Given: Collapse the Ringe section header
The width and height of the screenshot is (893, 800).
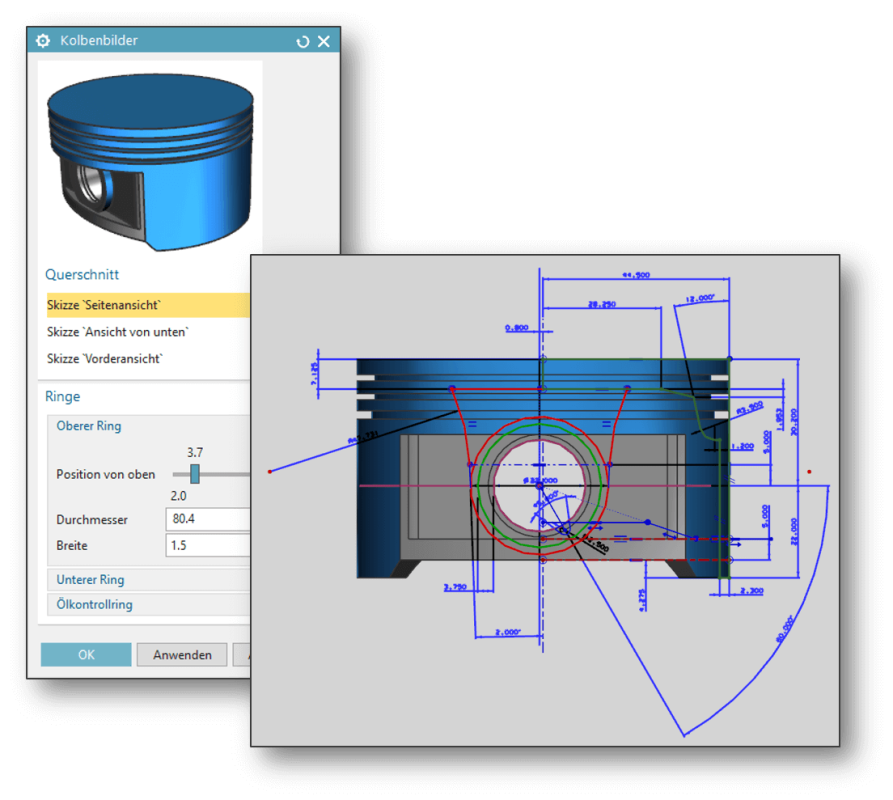Looking at the screenshot, I should (x=62, y=396).
